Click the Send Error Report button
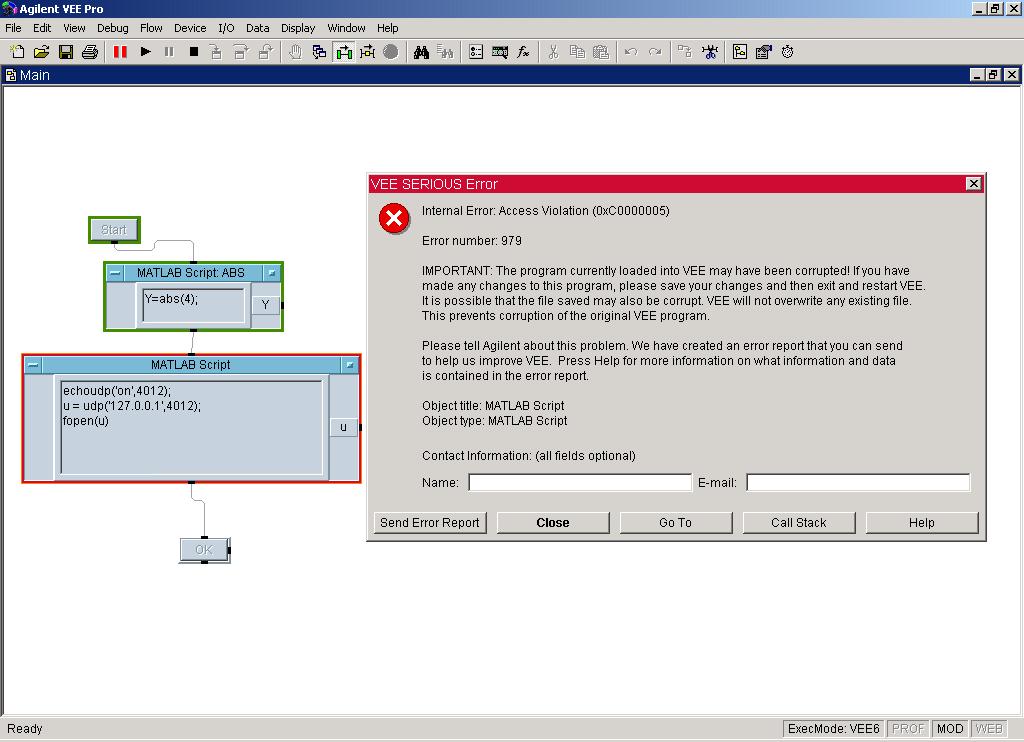Viewport: 1024px width, 742px height. (430, 523)
